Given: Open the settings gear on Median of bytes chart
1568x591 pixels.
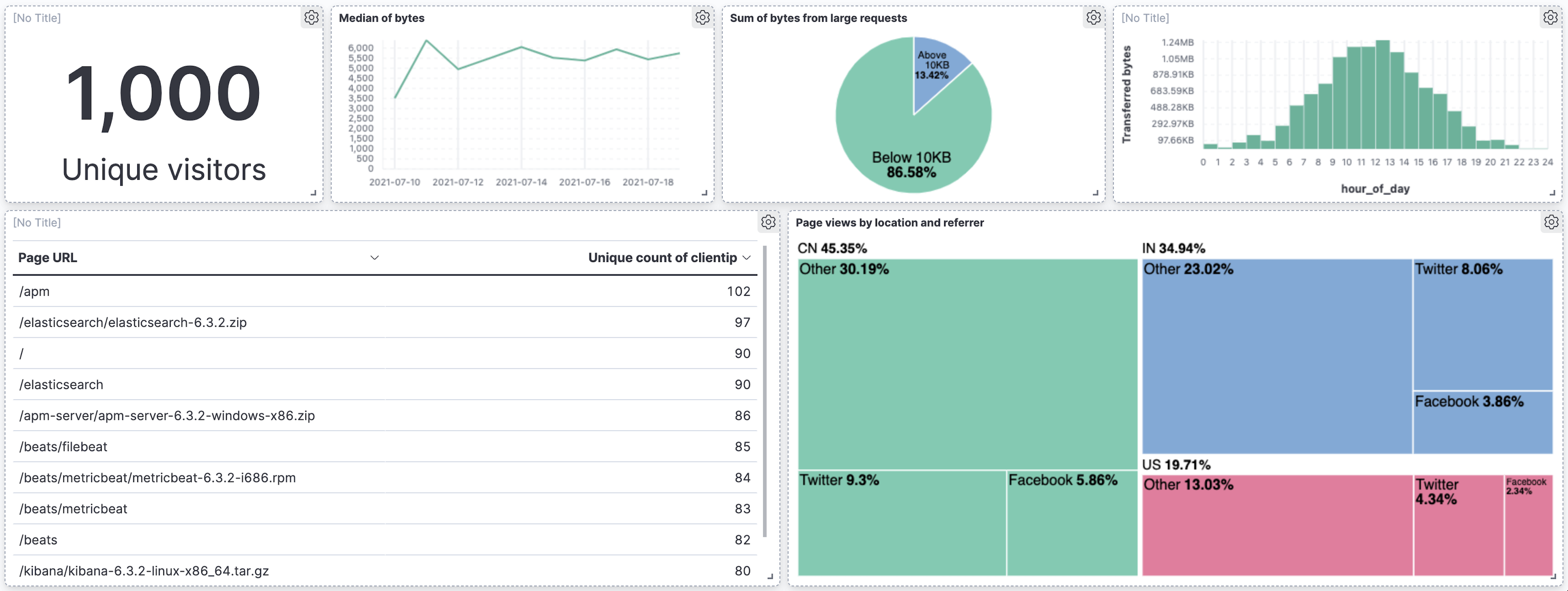Looking at the screenshot, I should [703, 18].
